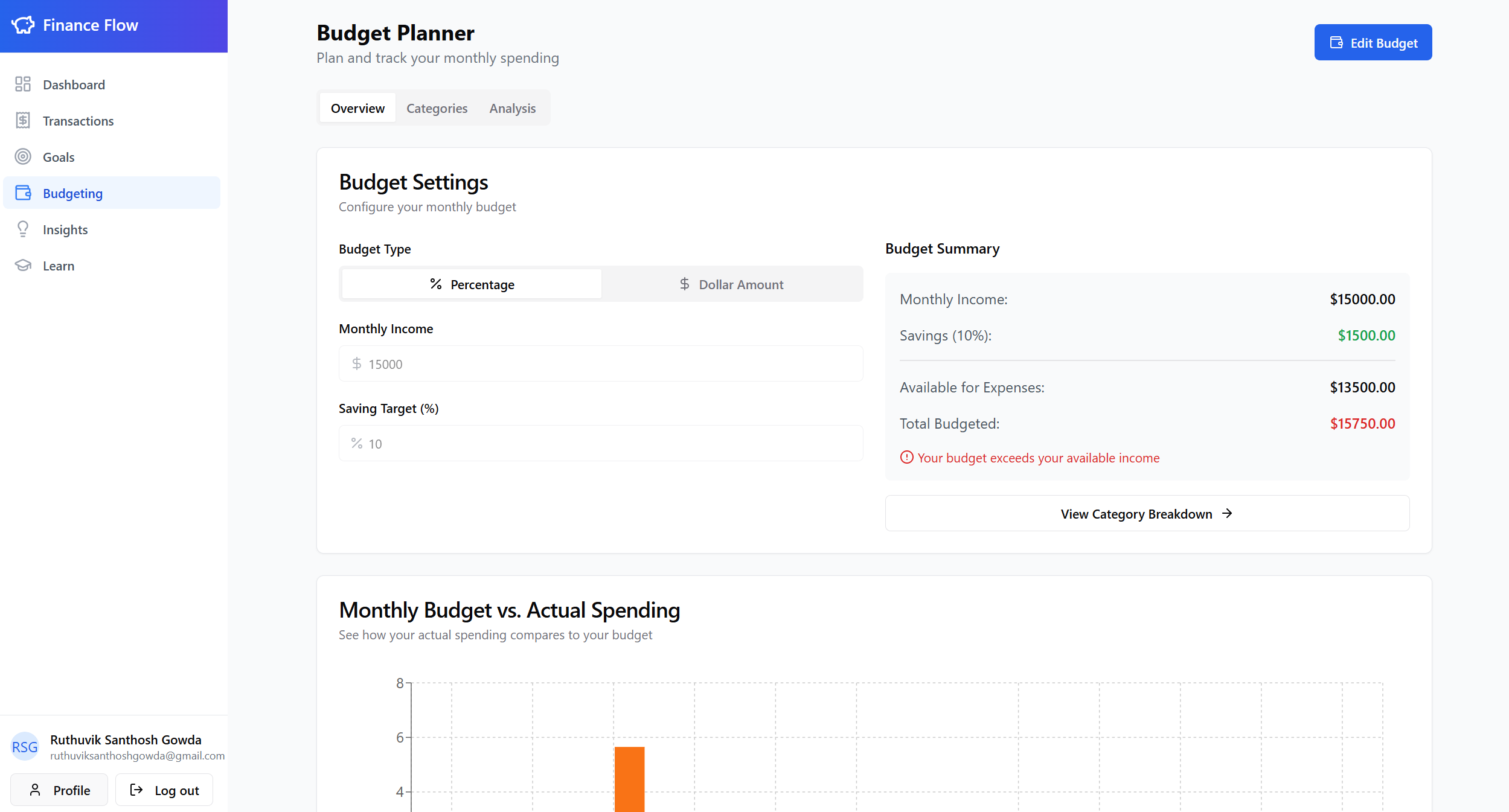Click the orange bar in spending chart
Screen dimensions: 1509x812
(629, 779)
